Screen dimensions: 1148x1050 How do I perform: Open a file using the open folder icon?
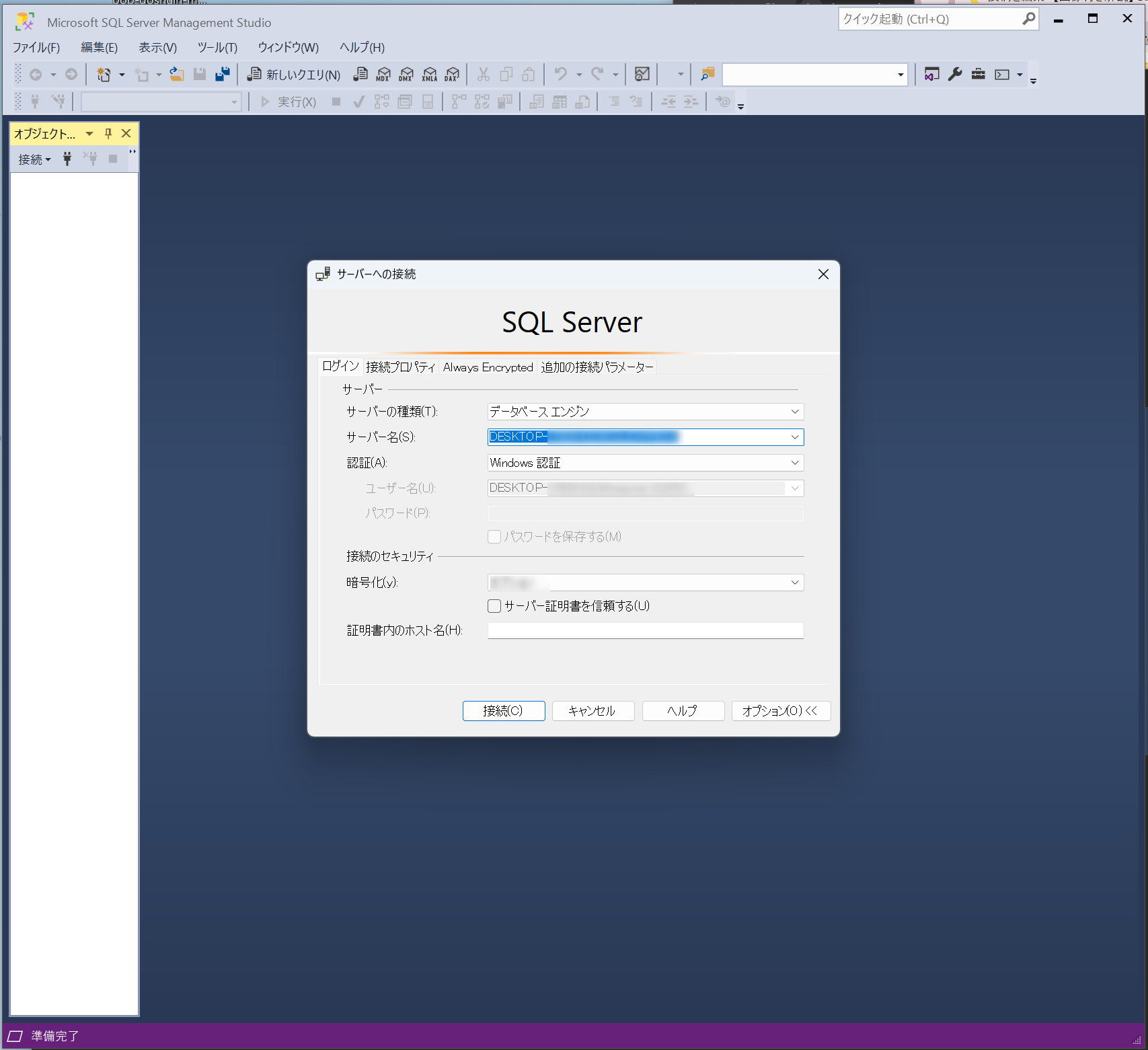click(177, 74)
